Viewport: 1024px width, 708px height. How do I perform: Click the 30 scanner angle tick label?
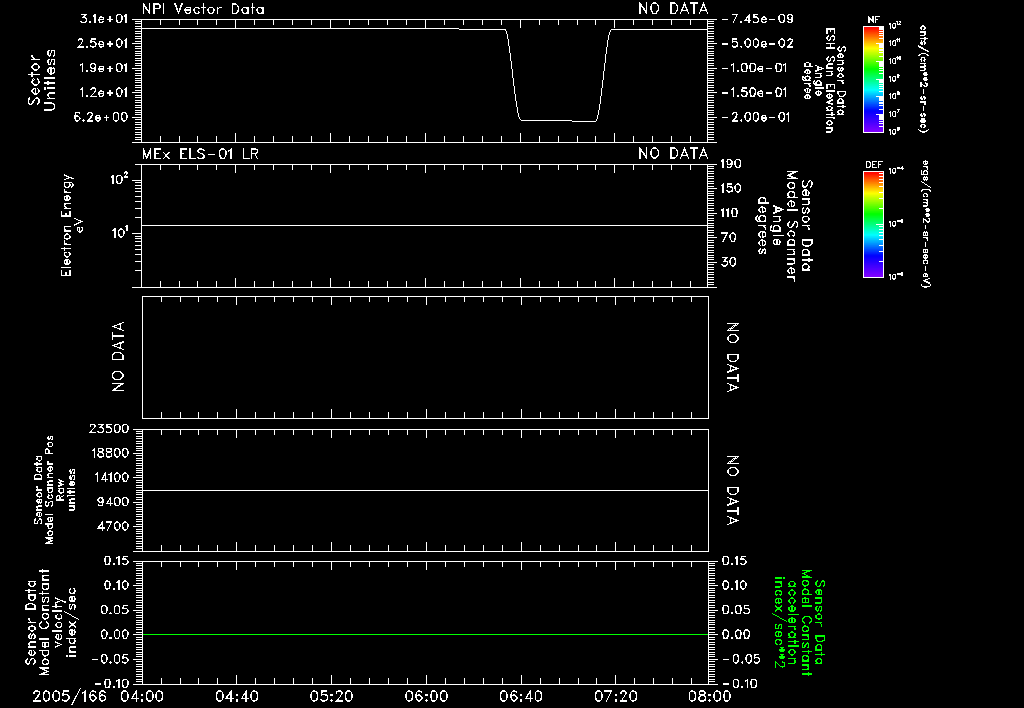pos(728,262)
